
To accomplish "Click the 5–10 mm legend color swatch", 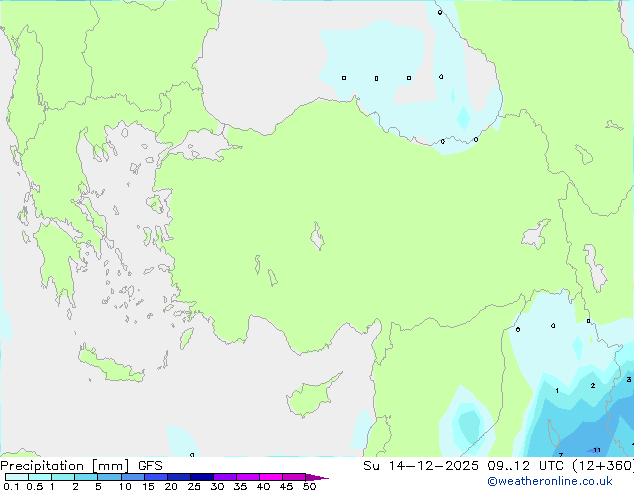I will point(109,477).
